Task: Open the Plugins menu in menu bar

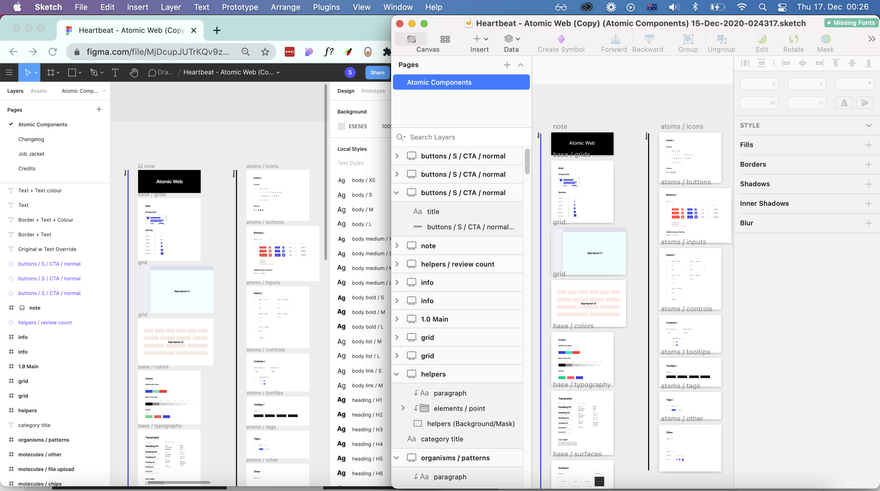Action: tap(326, 7)
